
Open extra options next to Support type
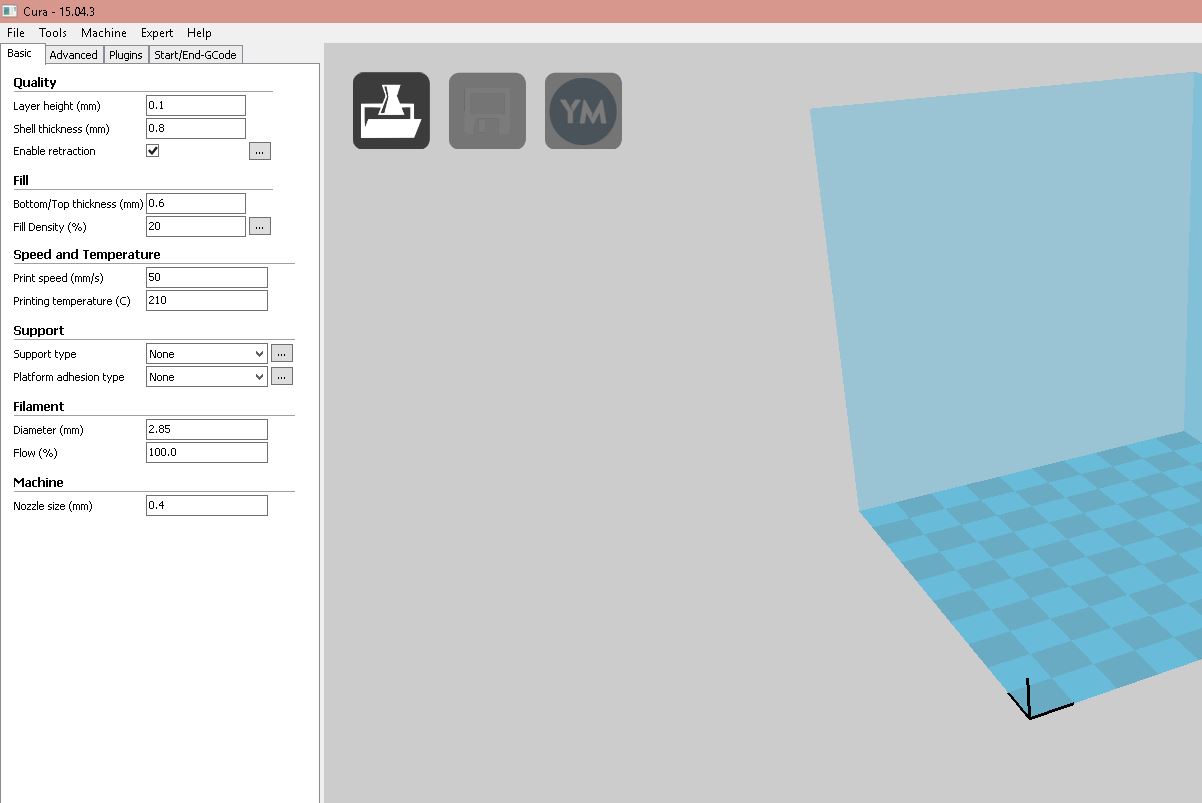(281, 352)
